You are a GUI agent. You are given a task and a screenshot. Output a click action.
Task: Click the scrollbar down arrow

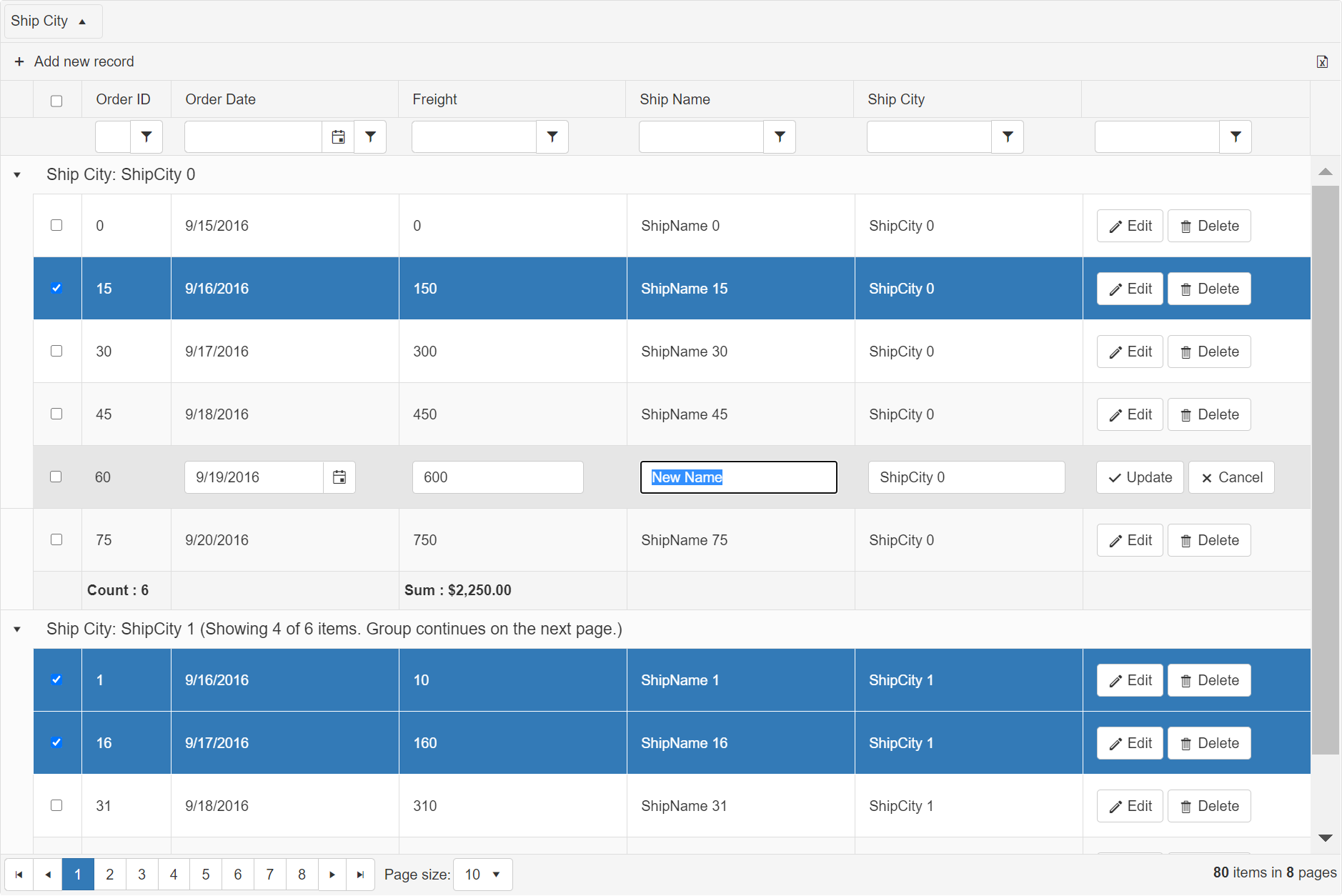coord(1326,838)
